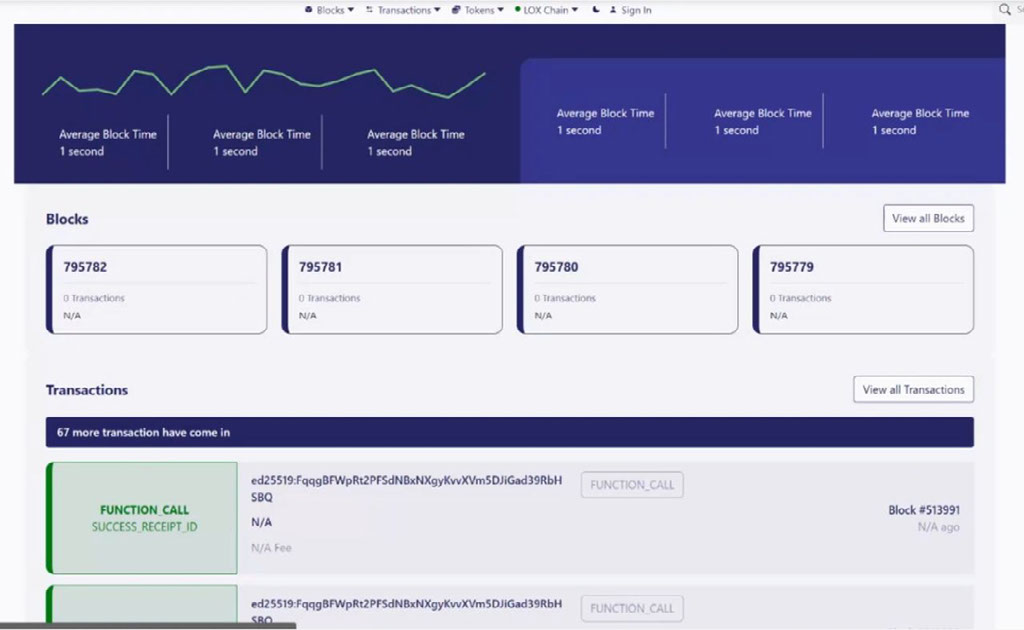The height and width of the screenshot is (630, 1024).
Task: Click the Tokens coins icon in navbar
Action: point(456,10)
